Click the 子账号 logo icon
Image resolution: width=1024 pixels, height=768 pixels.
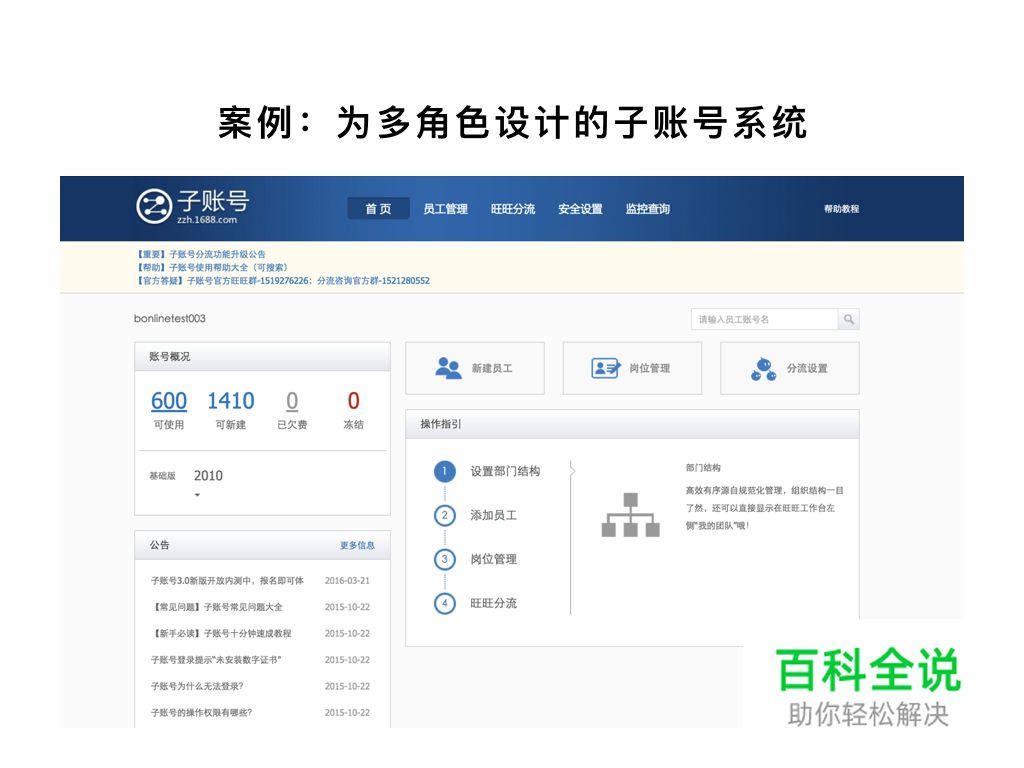[153, 206]
